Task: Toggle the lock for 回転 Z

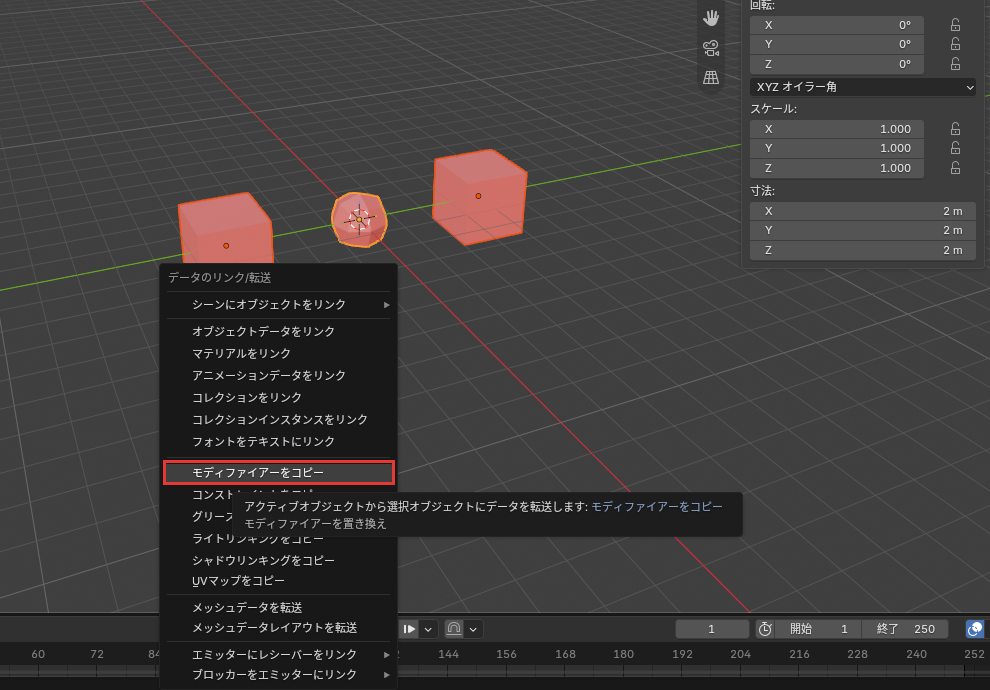Action: (955, 64)
